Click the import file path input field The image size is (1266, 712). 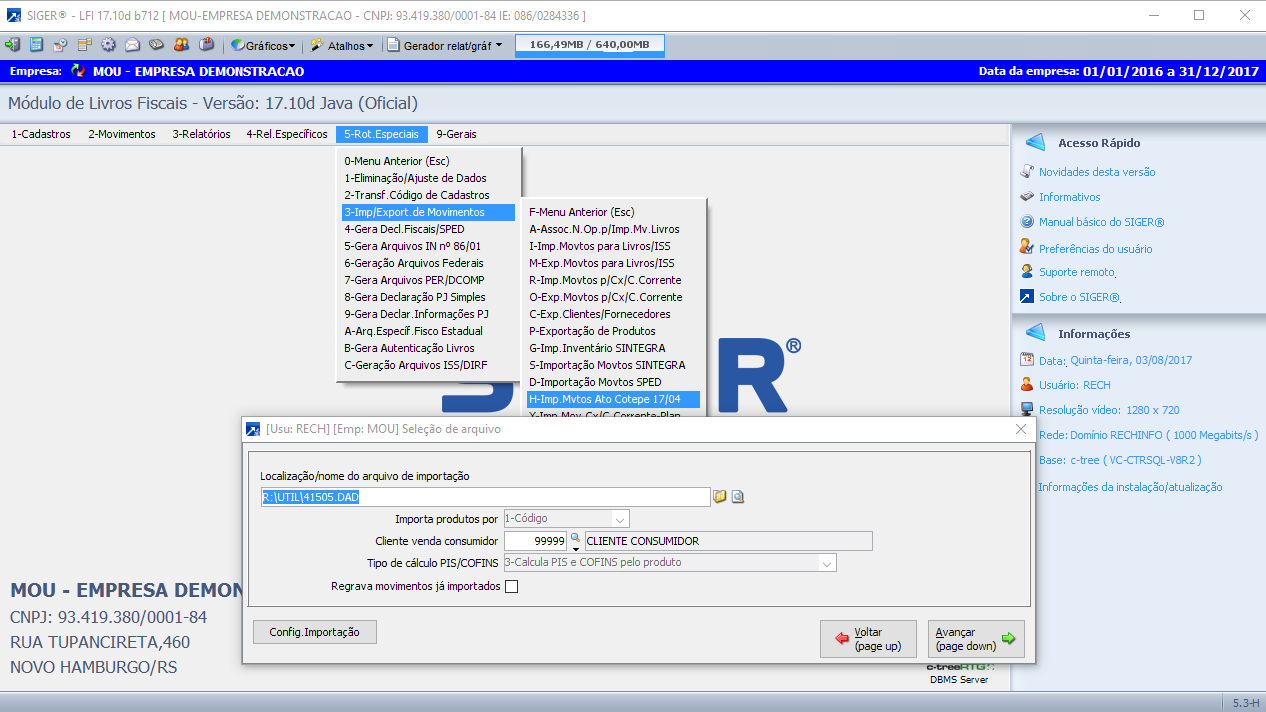coord(485,497)
